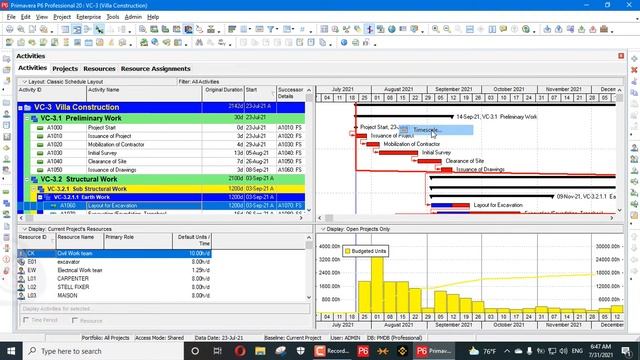Click the Default Units / Time column header
640x360 pixels.
tap(192, 241)
